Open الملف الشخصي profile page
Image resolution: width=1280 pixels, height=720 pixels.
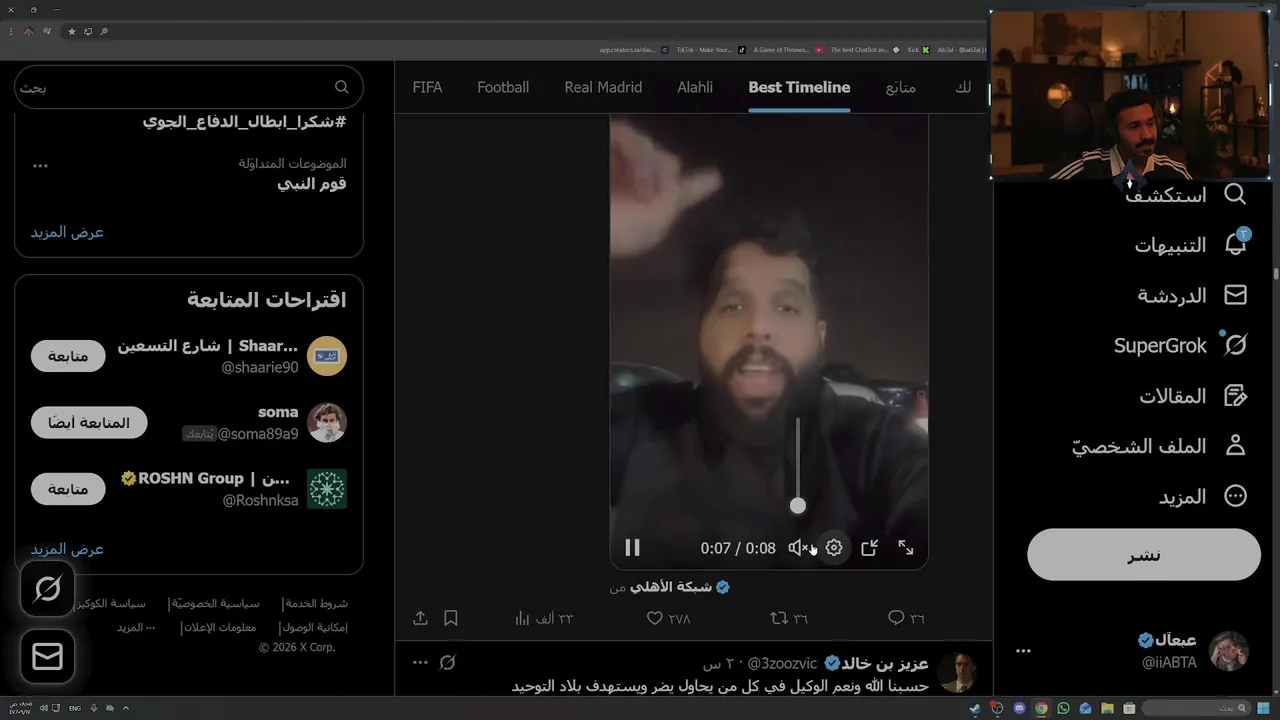click(x=1160, y=446)
